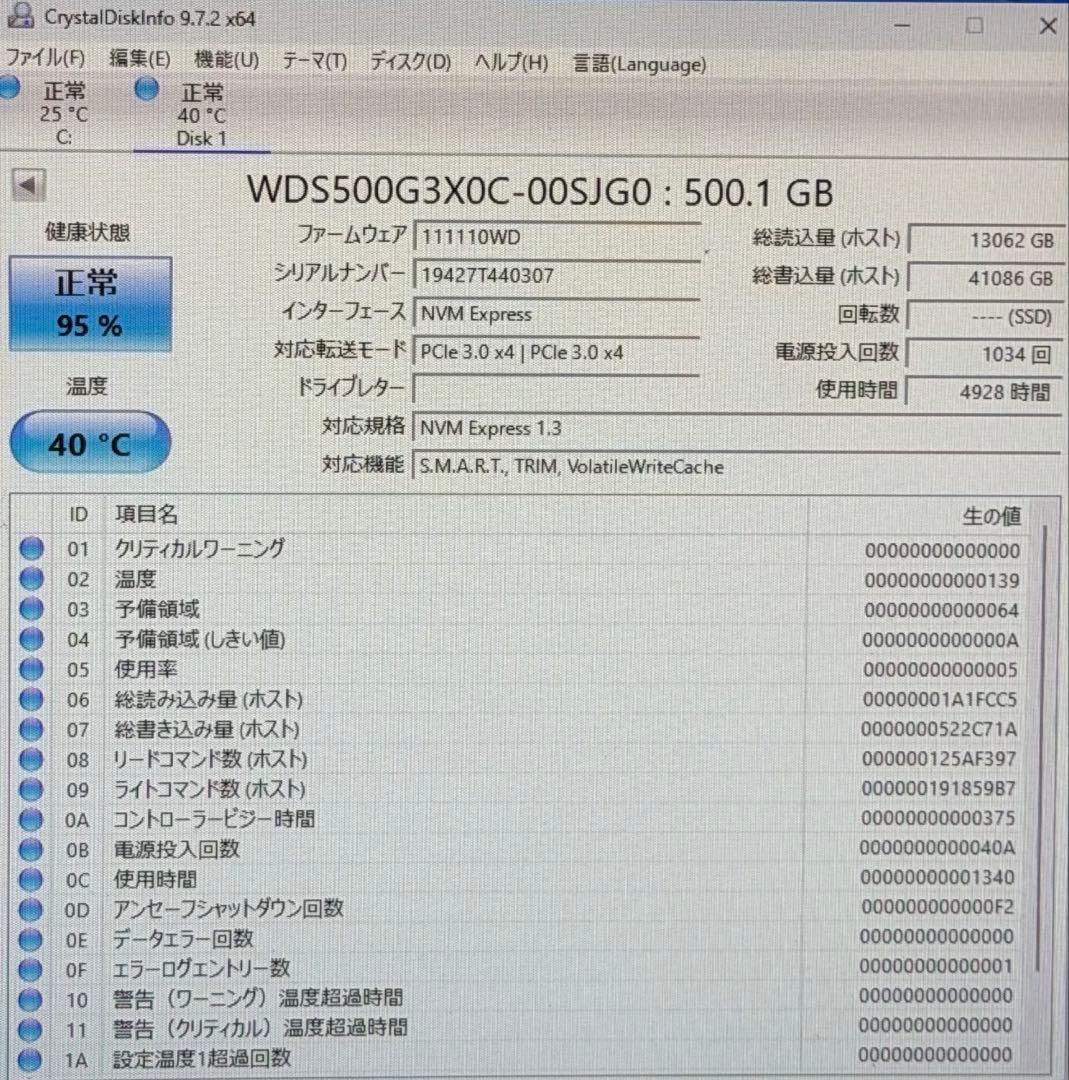Click status icon for 警告 (ワーニング) 温度超過時間 row

point(30,999)
